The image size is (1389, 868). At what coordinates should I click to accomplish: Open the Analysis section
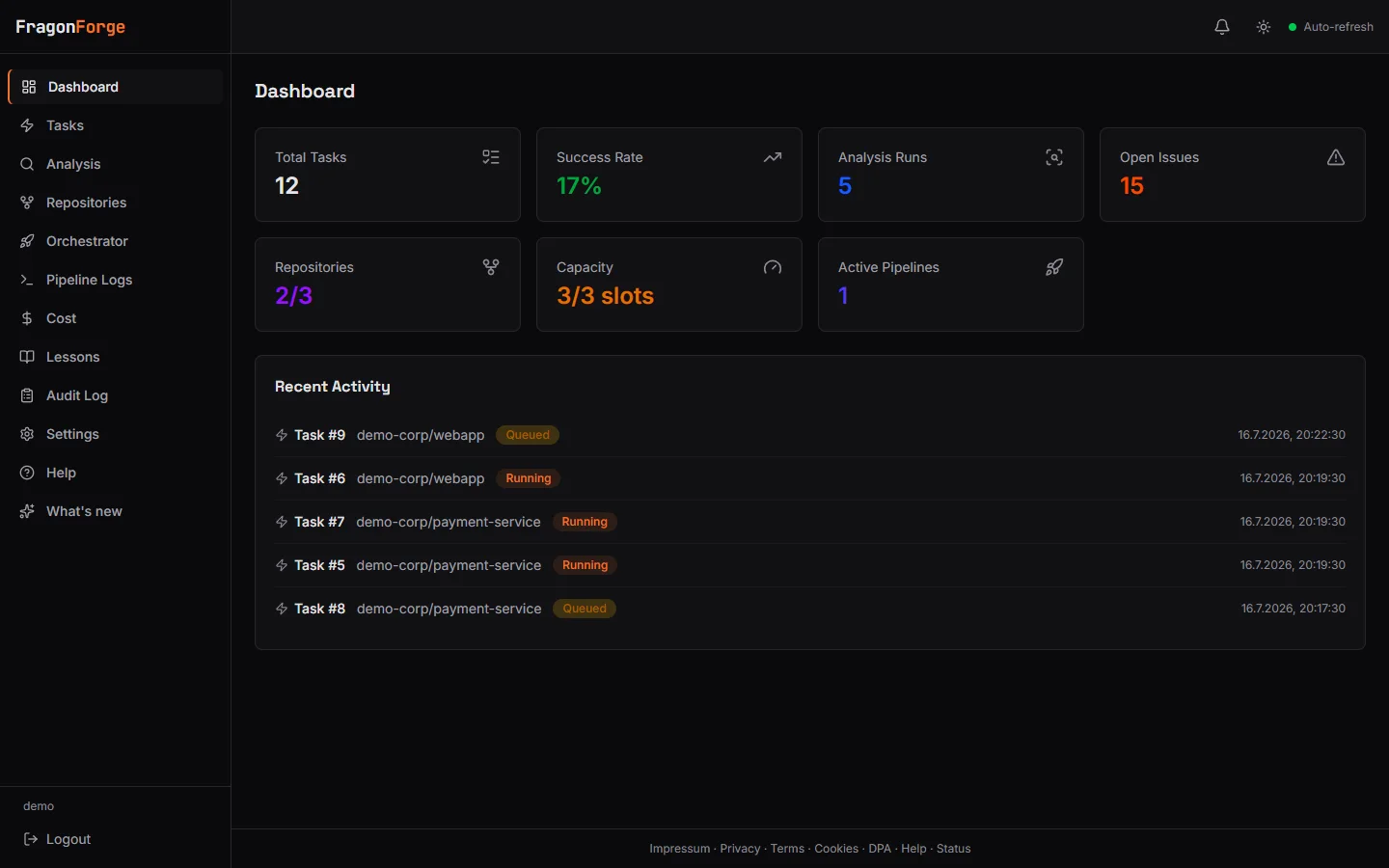coord(116,164)
